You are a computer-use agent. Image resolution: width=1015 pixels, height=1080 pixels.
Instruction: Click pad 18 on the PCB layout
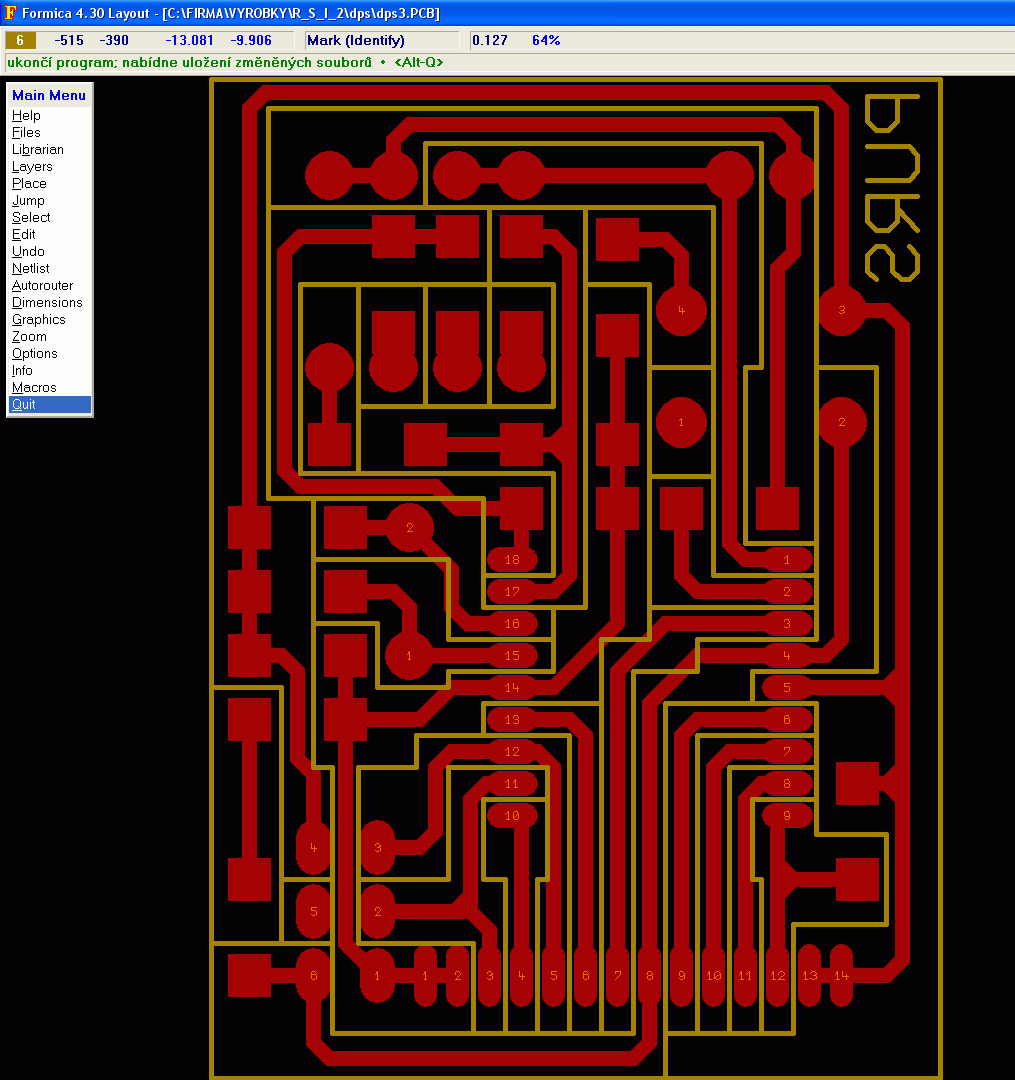[512, 560]
